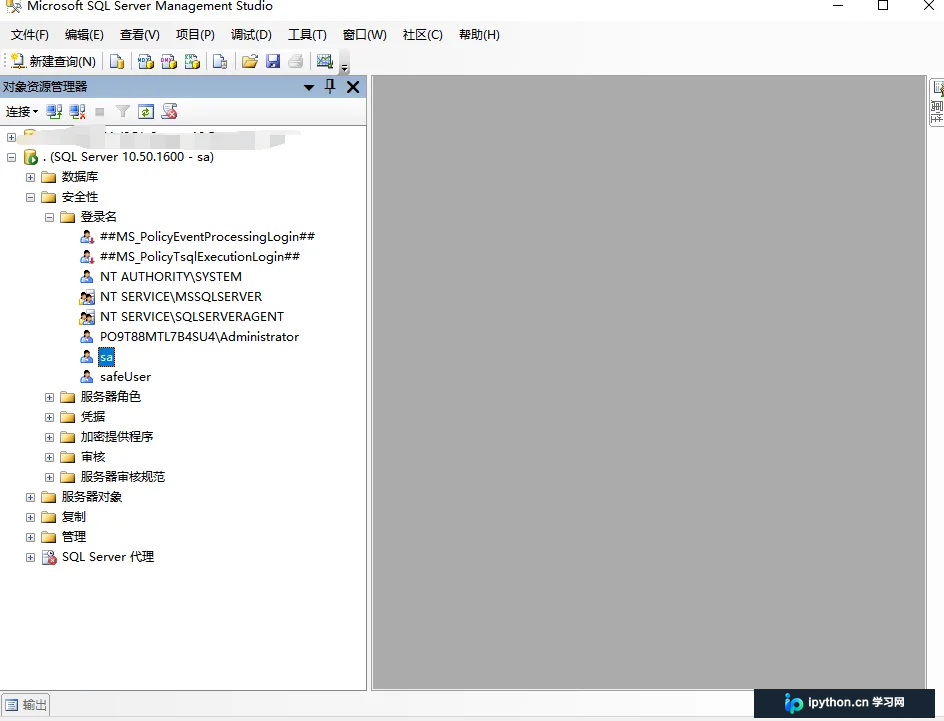Click the DMX query toolbar icon

coord(169,61)
